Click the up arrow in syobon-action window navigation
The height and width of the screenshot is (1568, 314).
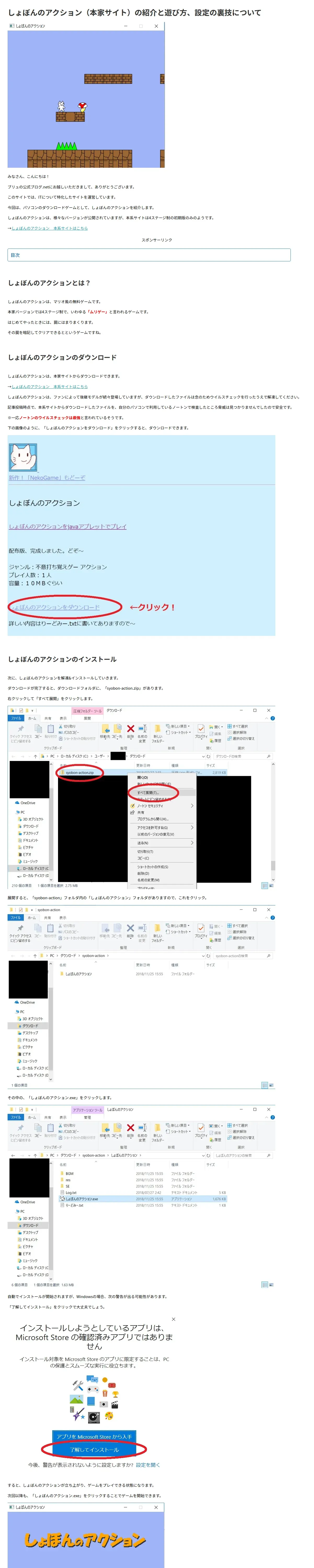[35, 956]
